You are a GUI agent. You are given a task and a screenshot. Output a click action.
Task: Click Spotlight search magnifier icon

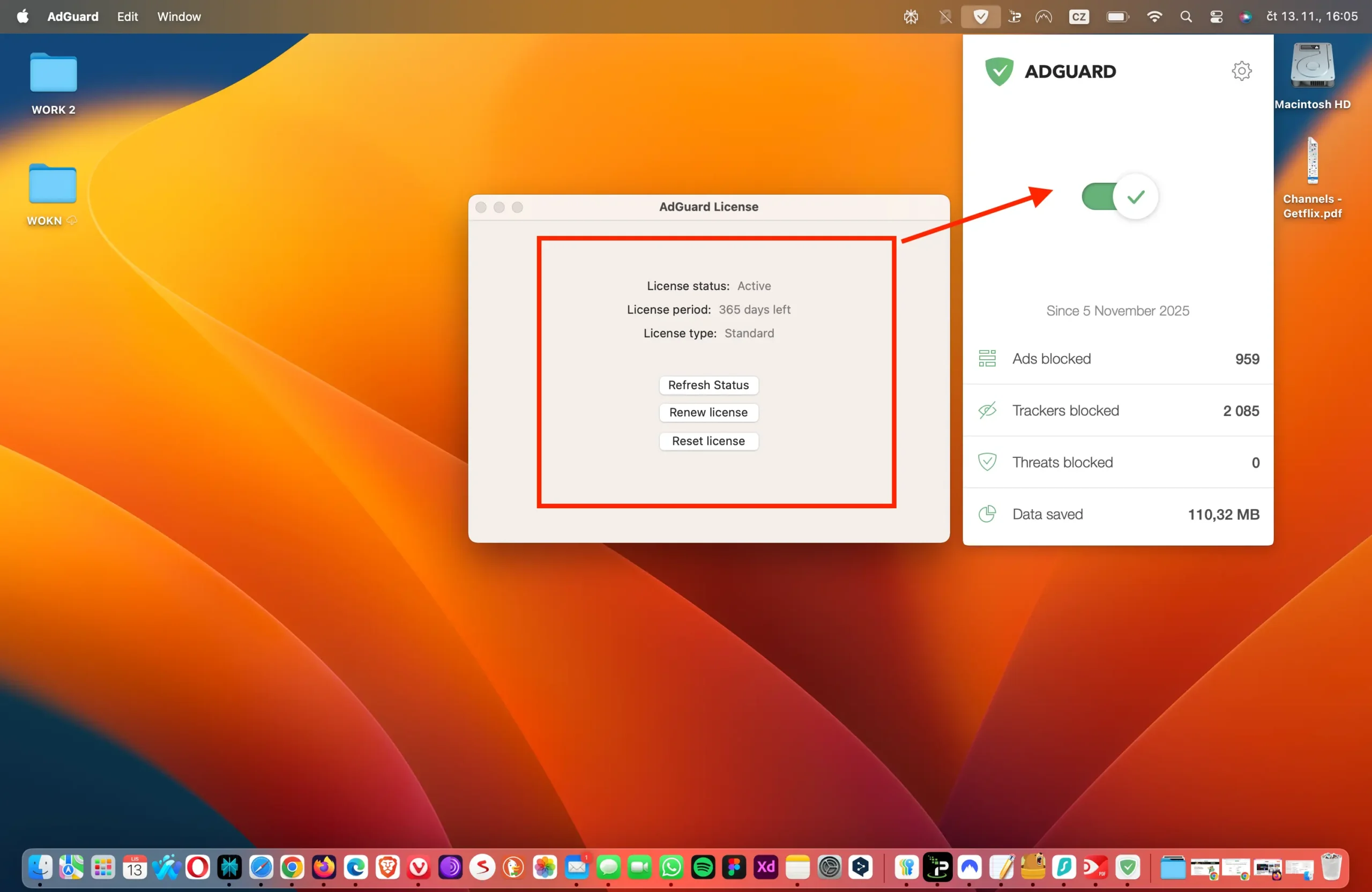click(x=1185, y=17)
